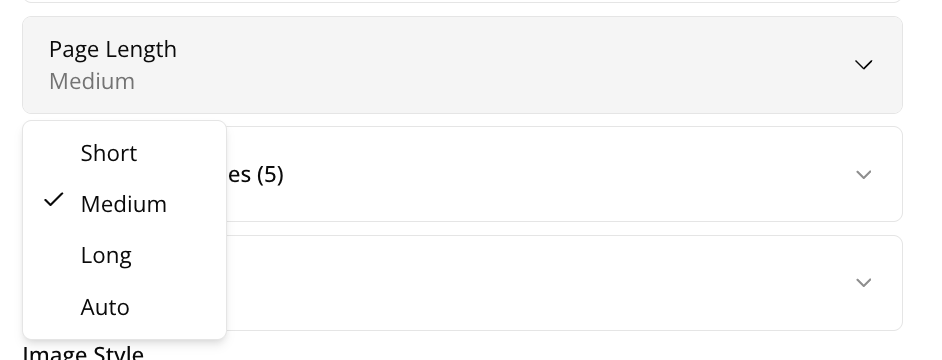Viewport: 942px width, 360px height.
Task: Click blank middle area of Page Length card
Action: click(511, 65)
